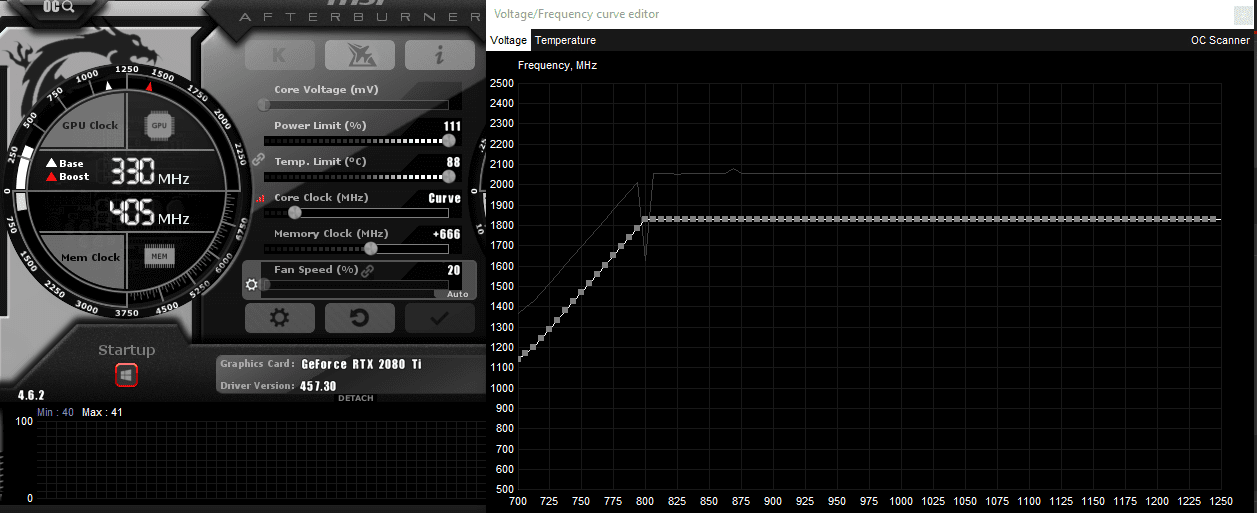
Task: Click the GPU chip icon
Action: coord(158,126)
